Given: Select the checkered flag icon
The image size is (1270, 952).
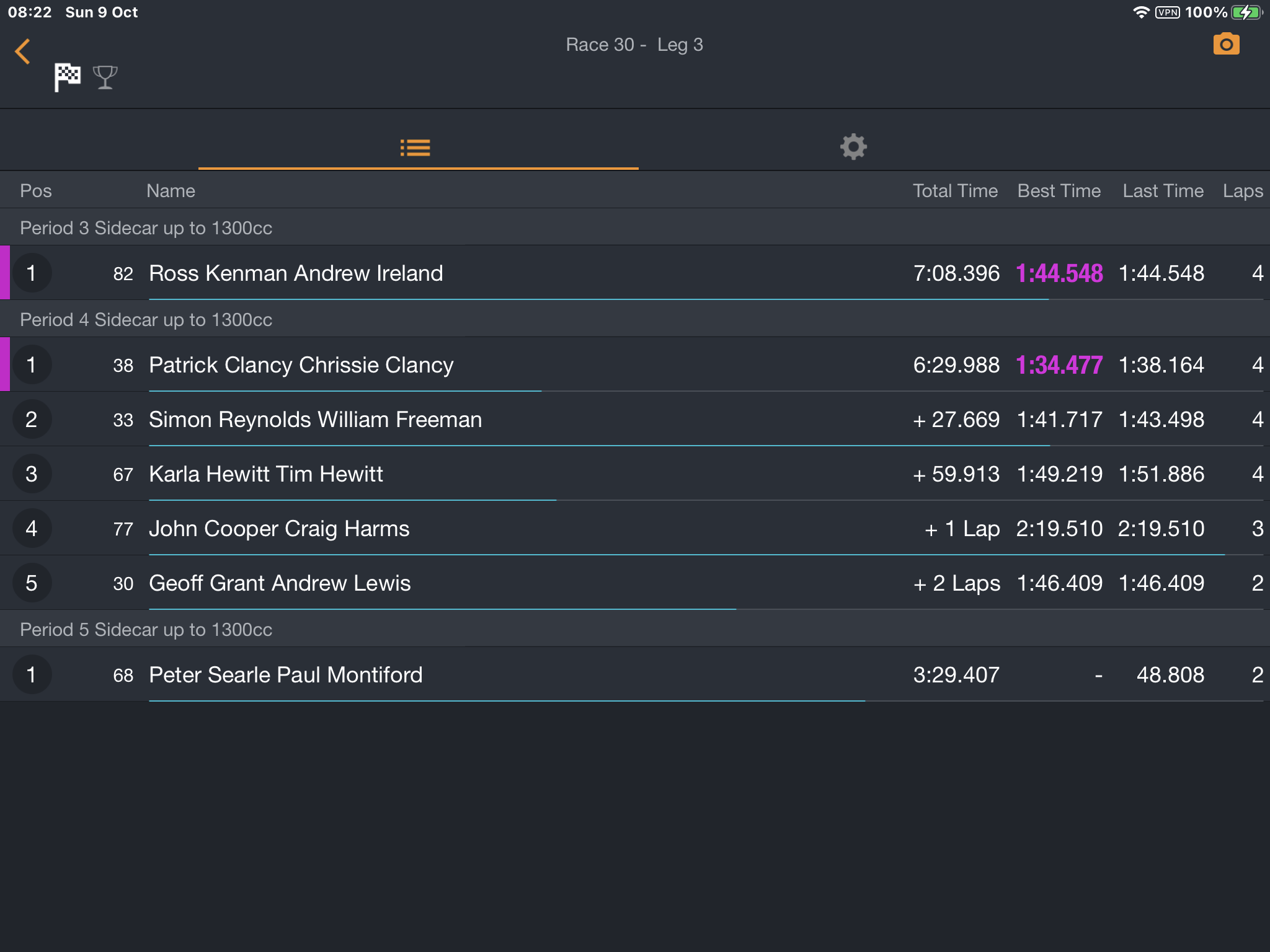Looking at the screenshot, I should pyautogui.click(x=67, y=77).
